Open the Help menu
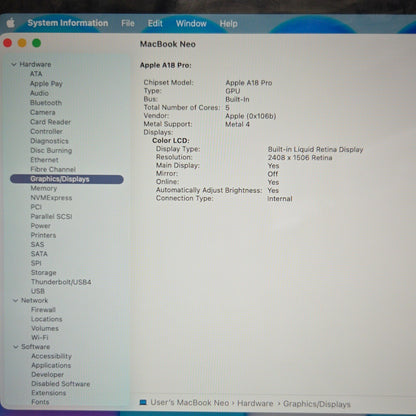The width and height of the screenshot is (416, 416). tap(228, 23)
